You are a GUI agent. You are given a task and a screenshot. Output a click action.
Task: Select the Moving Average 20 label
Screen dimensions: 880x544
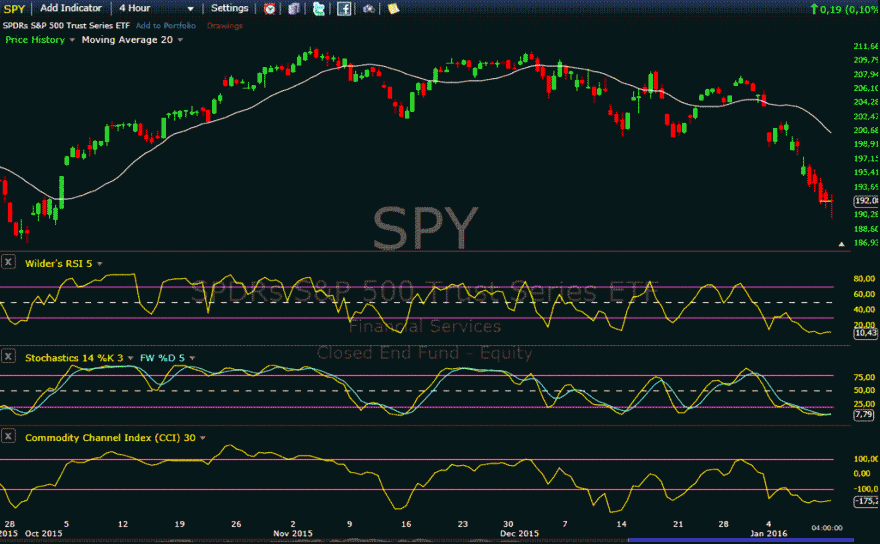click(x=127, y=40)
